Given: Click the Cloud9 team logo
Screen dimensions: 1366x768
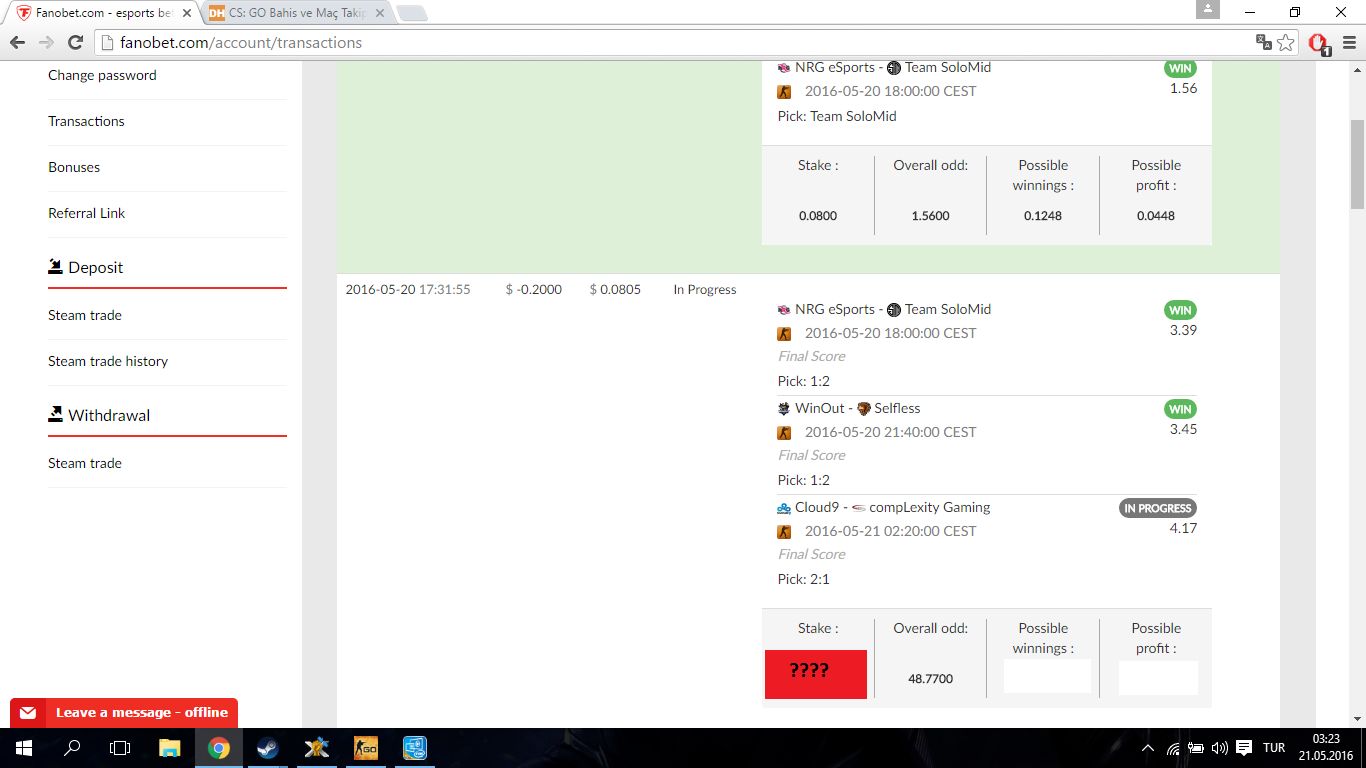Looking at the screenshot, I should pyautogui.click(x=784, y=508).
